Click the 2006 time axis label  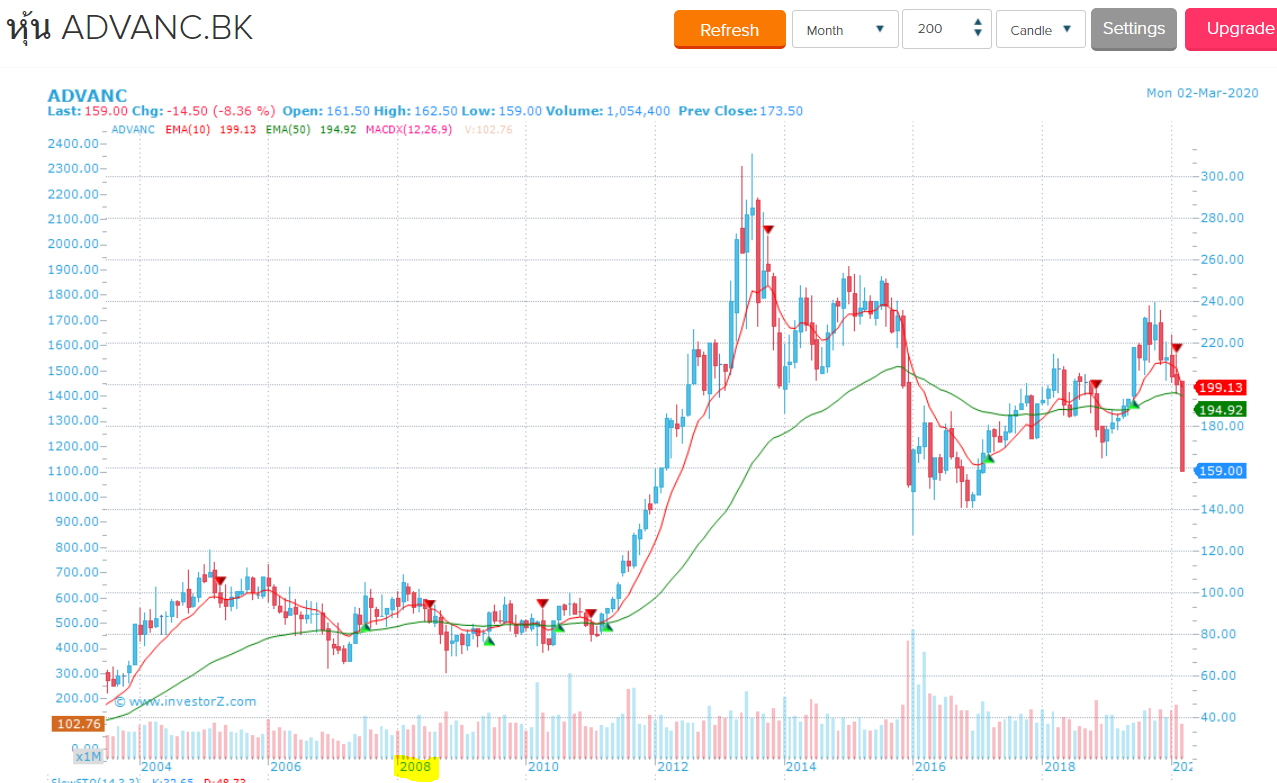pos(285,767)
